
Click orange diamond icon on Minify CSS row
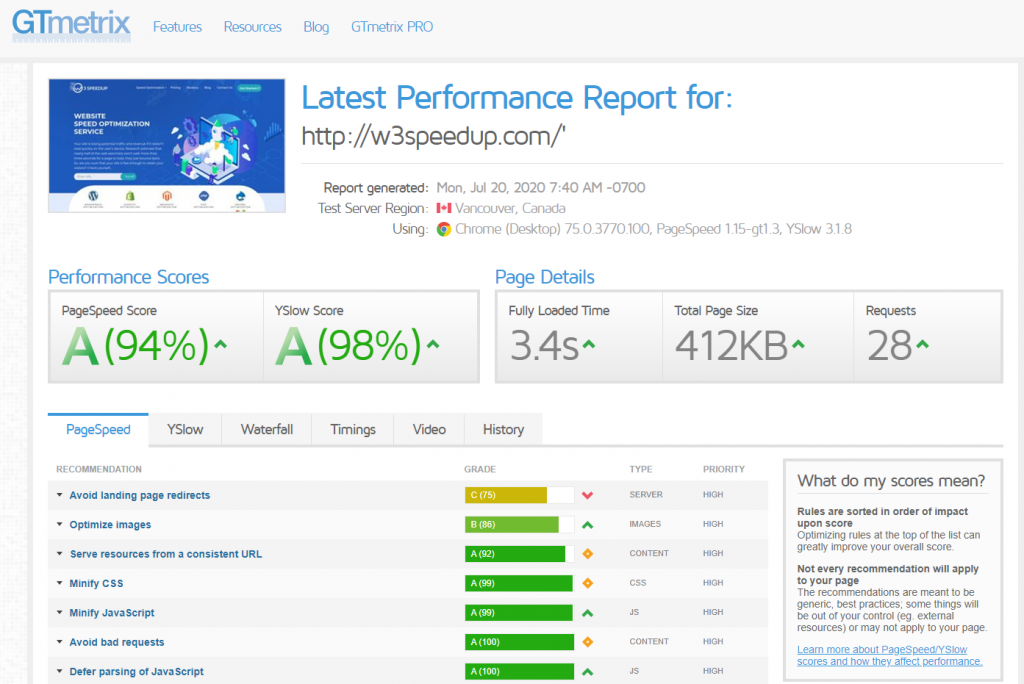pos(588,583)
